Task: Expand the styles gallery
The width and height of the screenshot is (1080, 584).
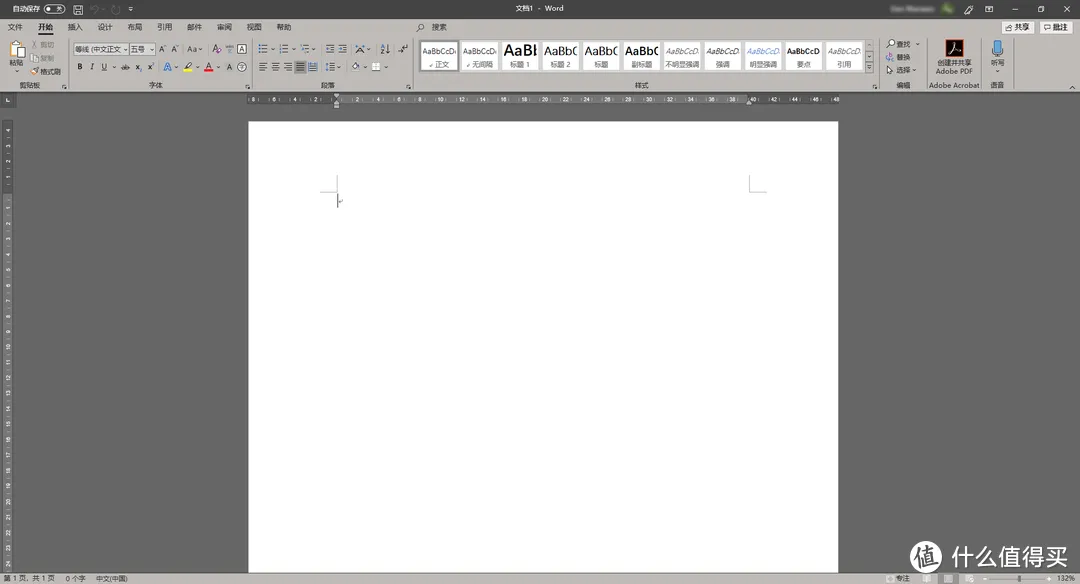Action: click(870, 68)
